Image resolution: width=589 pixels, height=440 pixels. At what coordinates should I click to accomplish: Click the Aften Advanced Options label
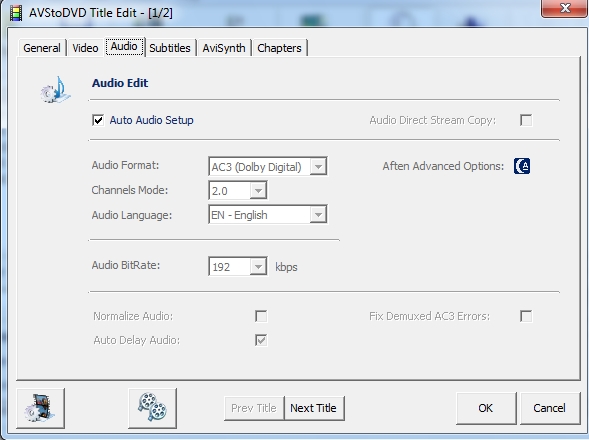[443, 166]
